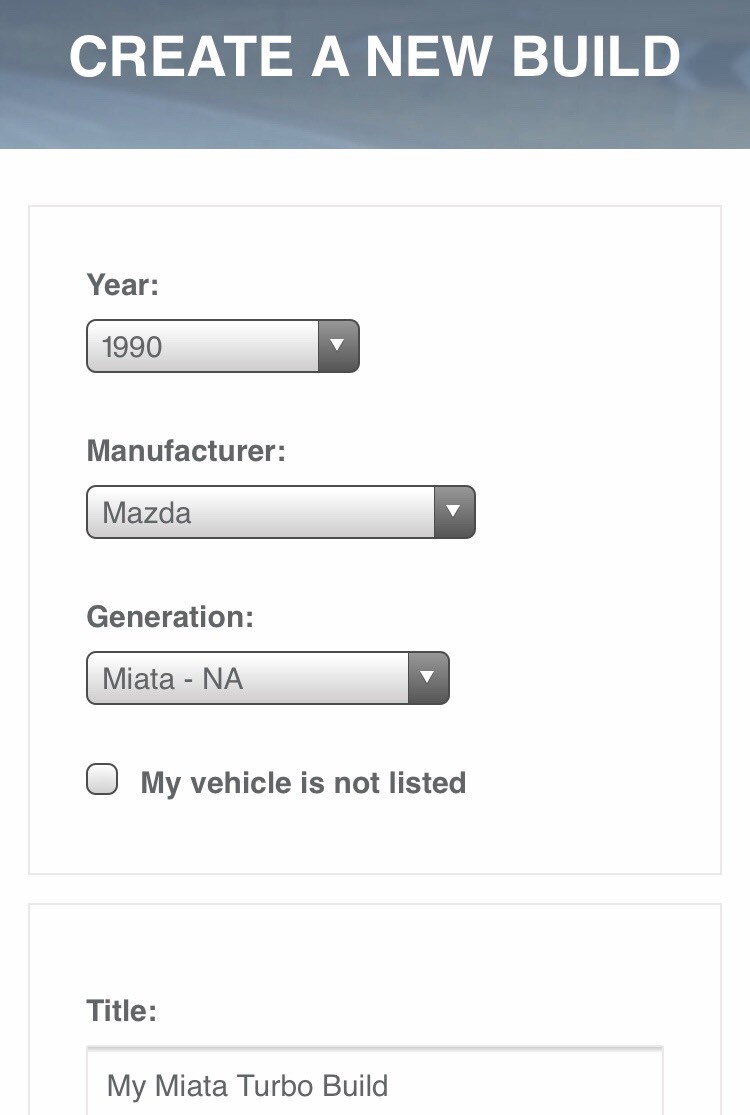Viewport: 750px width, 1115px height.
Task: Click the Generation dropdown arrow button
Action: (428, 678)
